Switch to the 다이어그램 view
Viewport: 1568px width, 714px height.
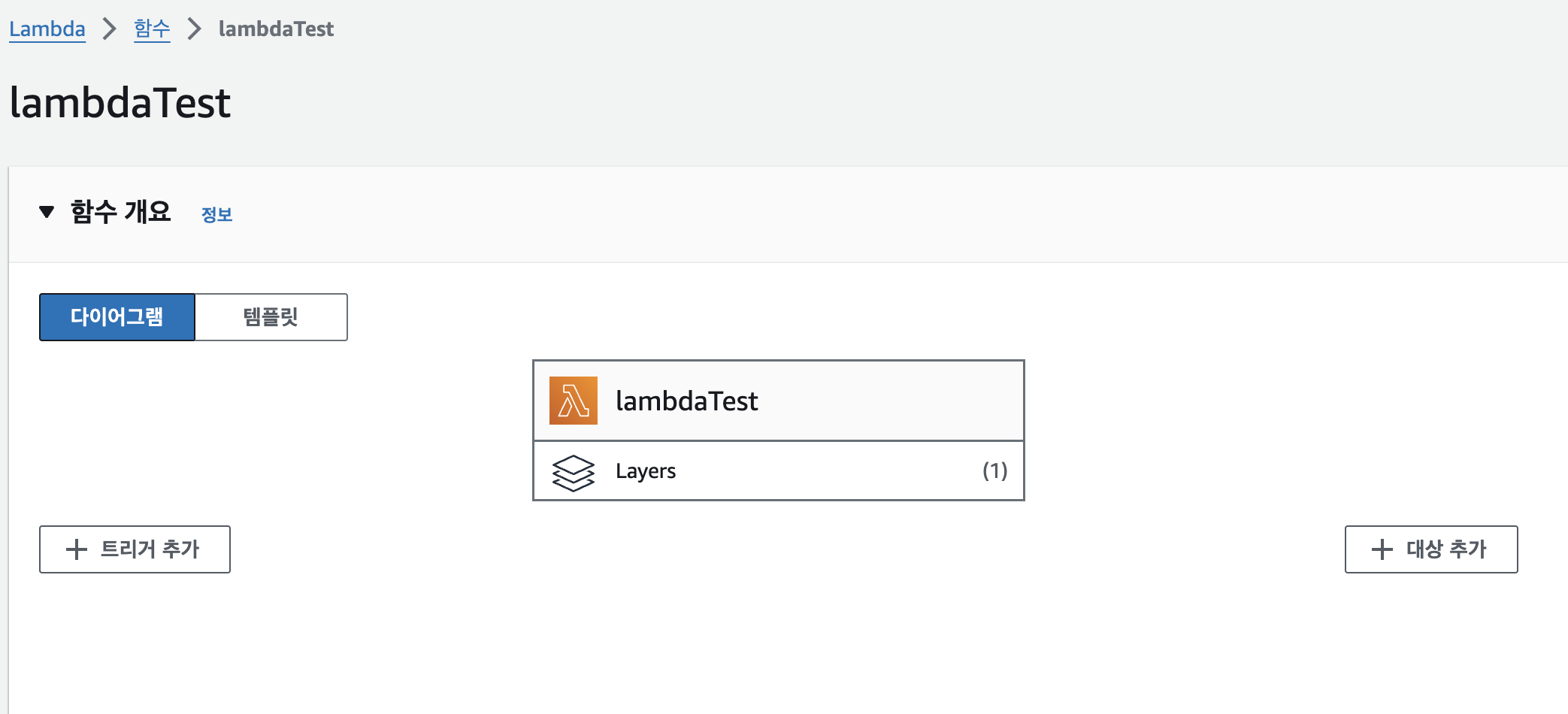(x=117, y=317)
